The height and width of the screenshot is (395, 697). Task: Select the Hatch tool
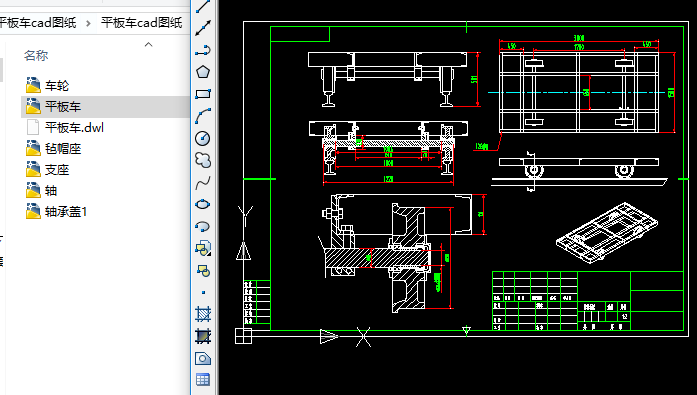click(x=203, y=314)
